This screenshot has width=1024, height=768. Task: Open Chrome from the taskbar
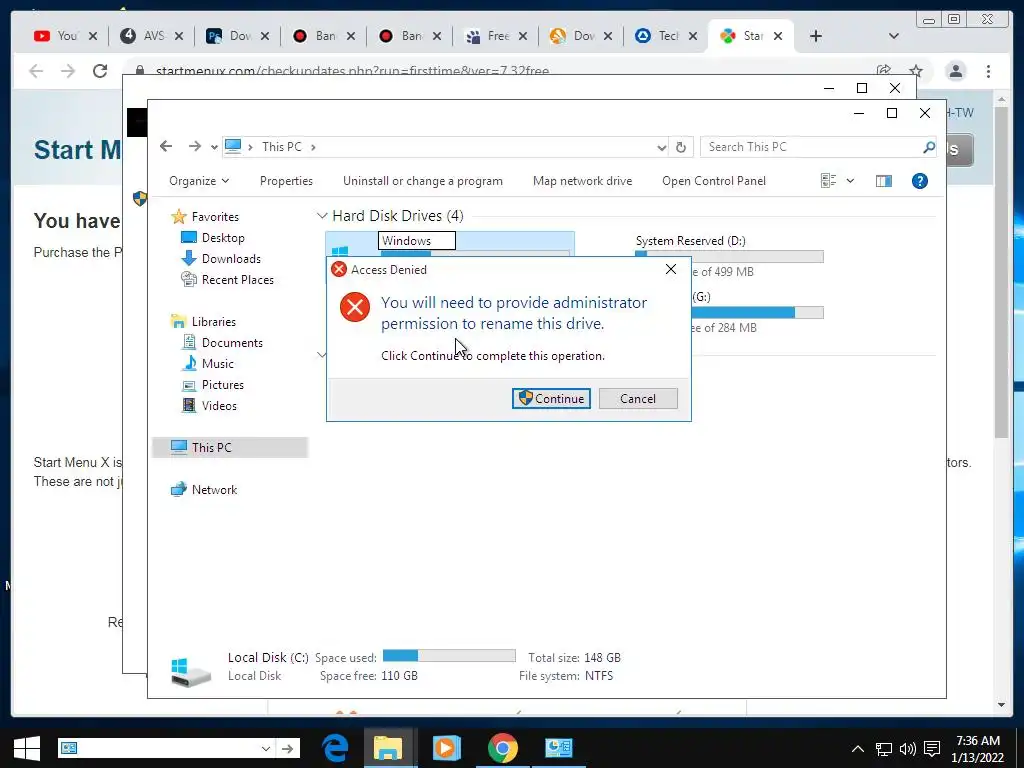click(x=502, y=748)
